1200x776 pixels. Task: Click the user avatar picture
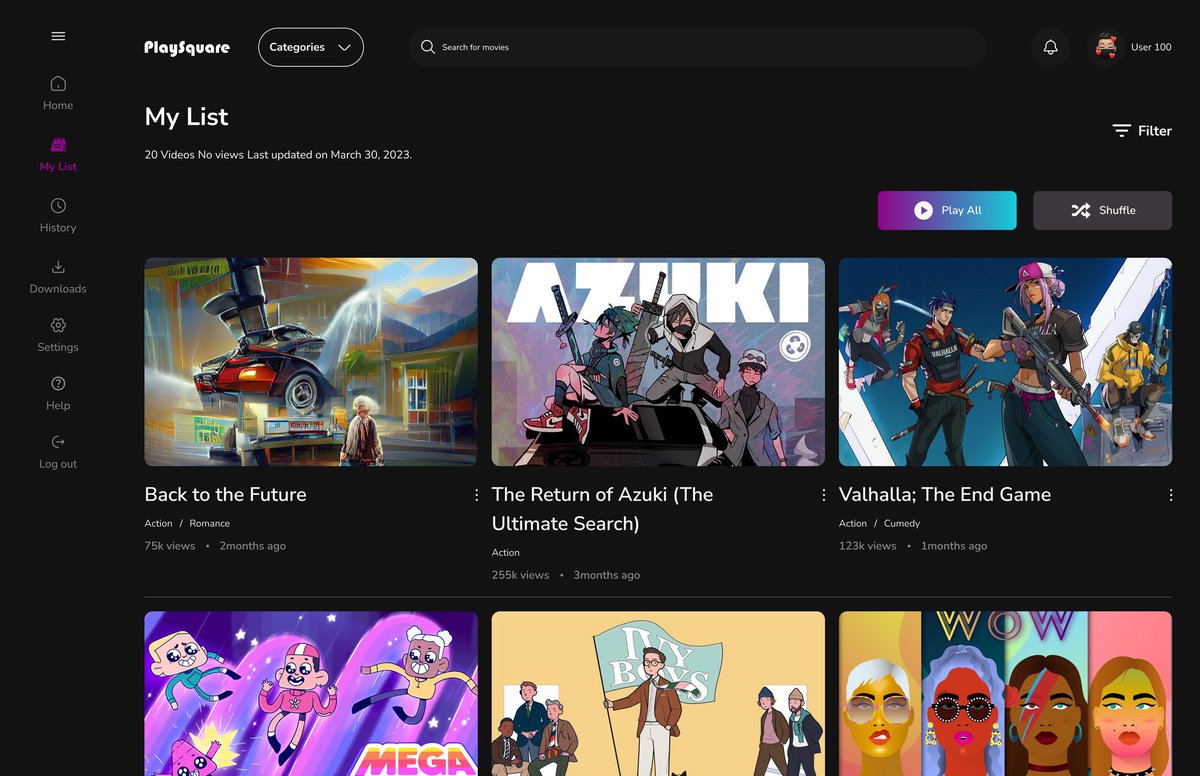tap(1106, 47)
